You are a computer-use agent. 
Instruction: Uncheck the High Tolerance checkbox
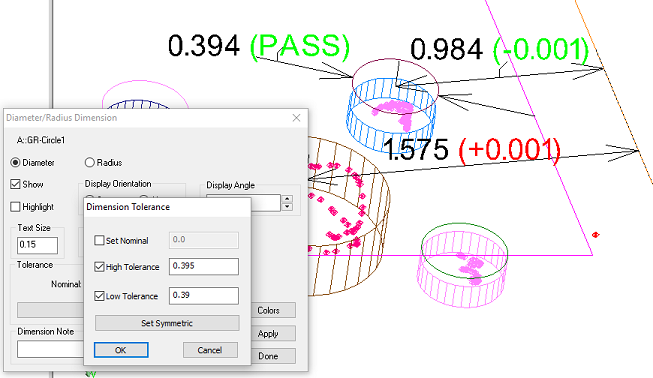(99, 266)
